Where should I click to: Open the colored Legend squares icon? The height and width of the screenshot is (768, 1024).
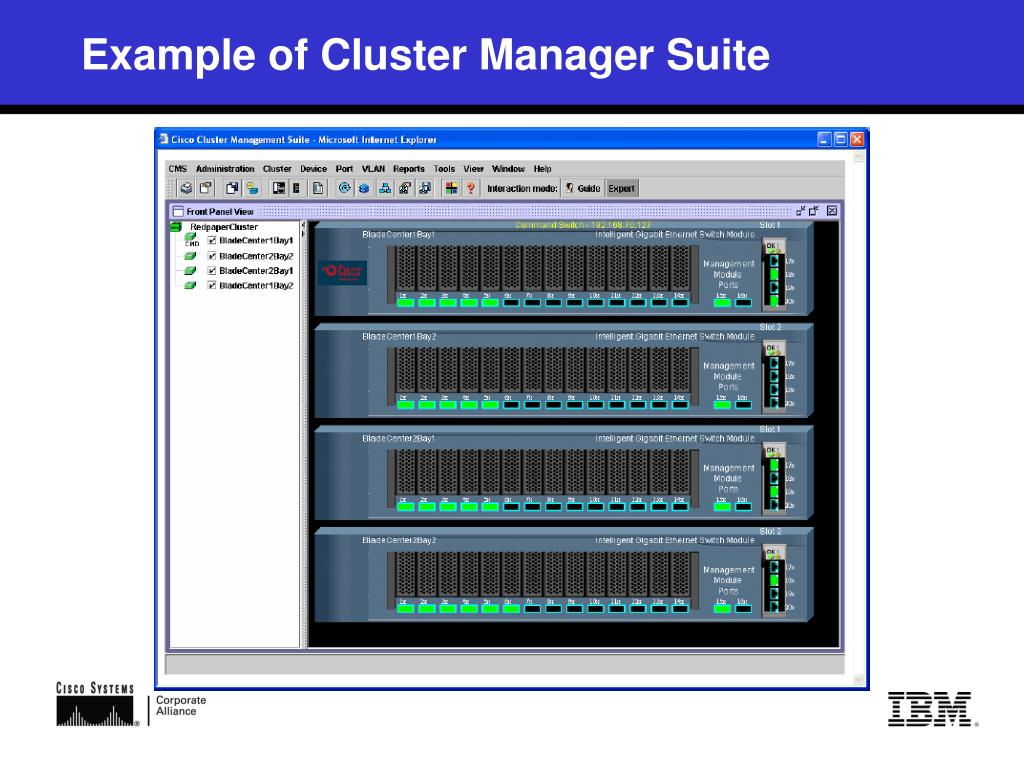[x=451, y=188]
